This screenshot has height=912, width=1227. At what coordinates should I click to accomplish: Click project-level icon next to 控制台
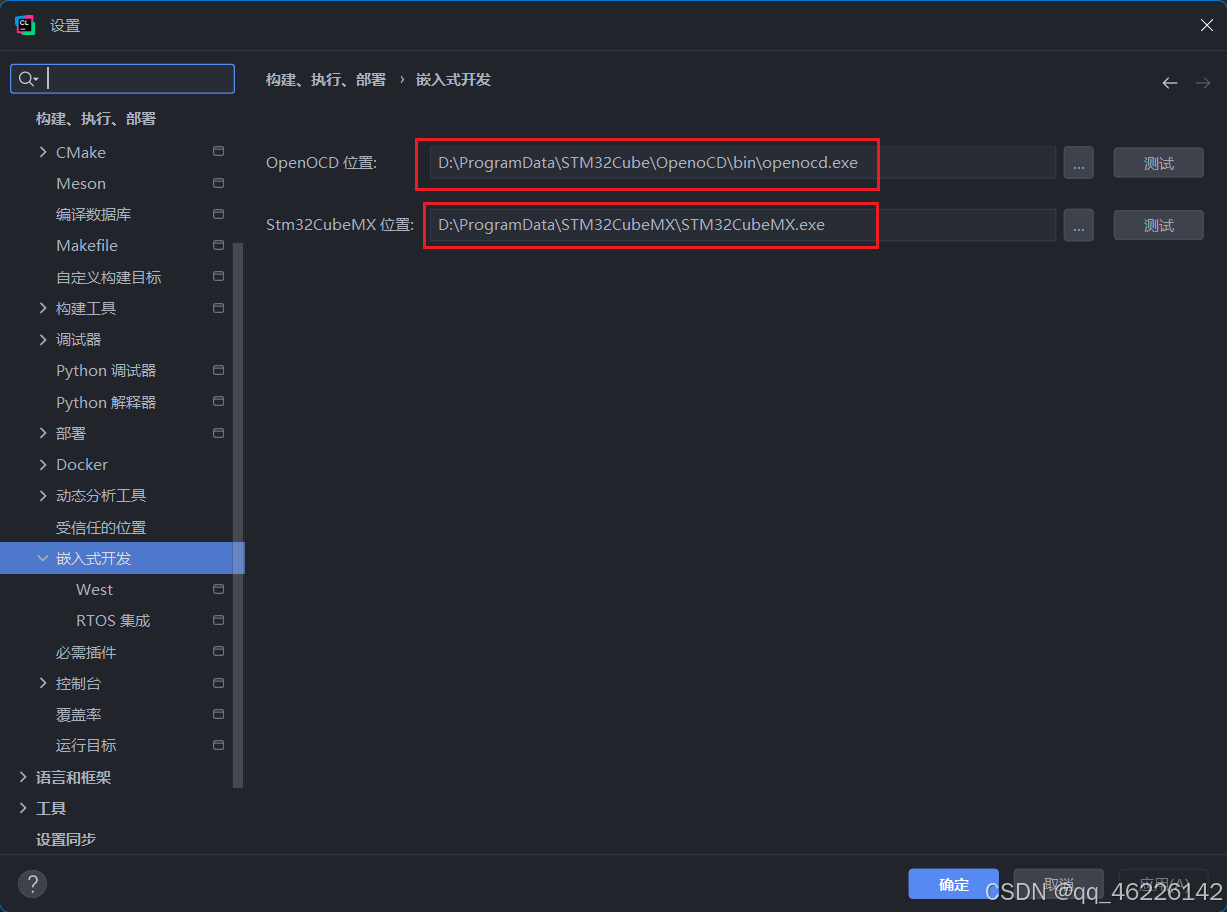(x=218, y=683)
